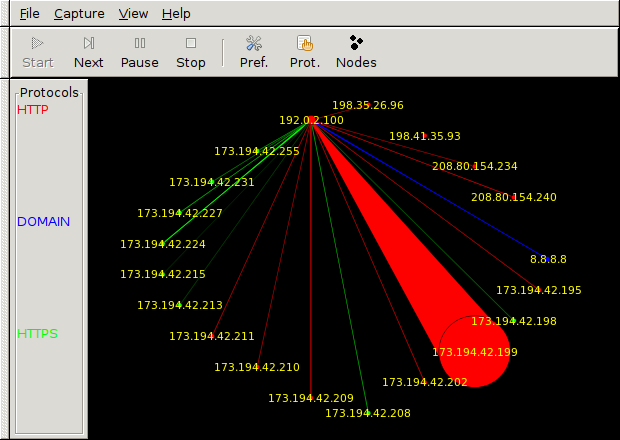Select node 173.194.42.224 on the left
Image resolution: width=620 pixels, height=440 pixels.
tap(162, 244)
